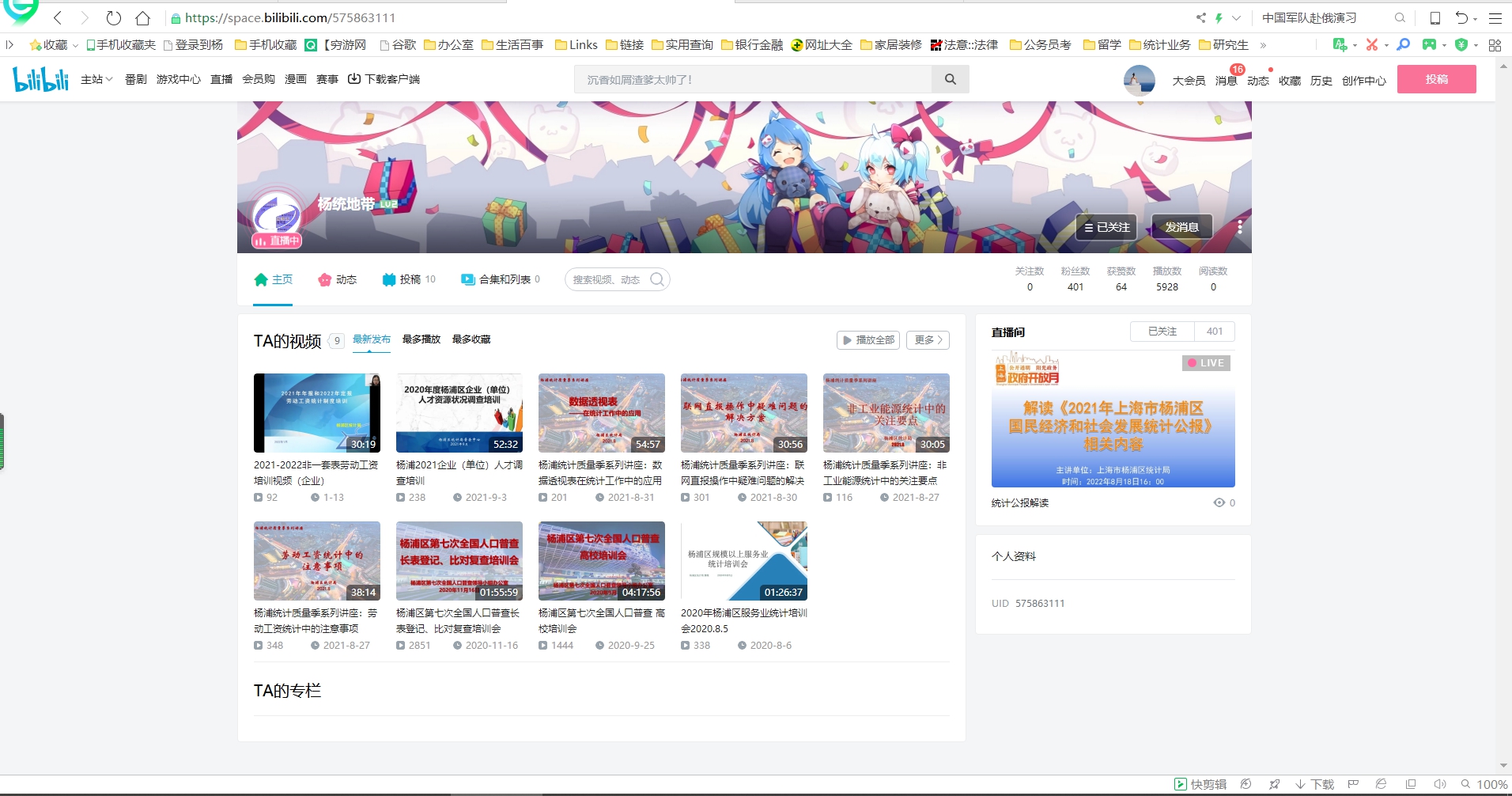Expand 更多 to view more videos

click(x=928, y=340)
